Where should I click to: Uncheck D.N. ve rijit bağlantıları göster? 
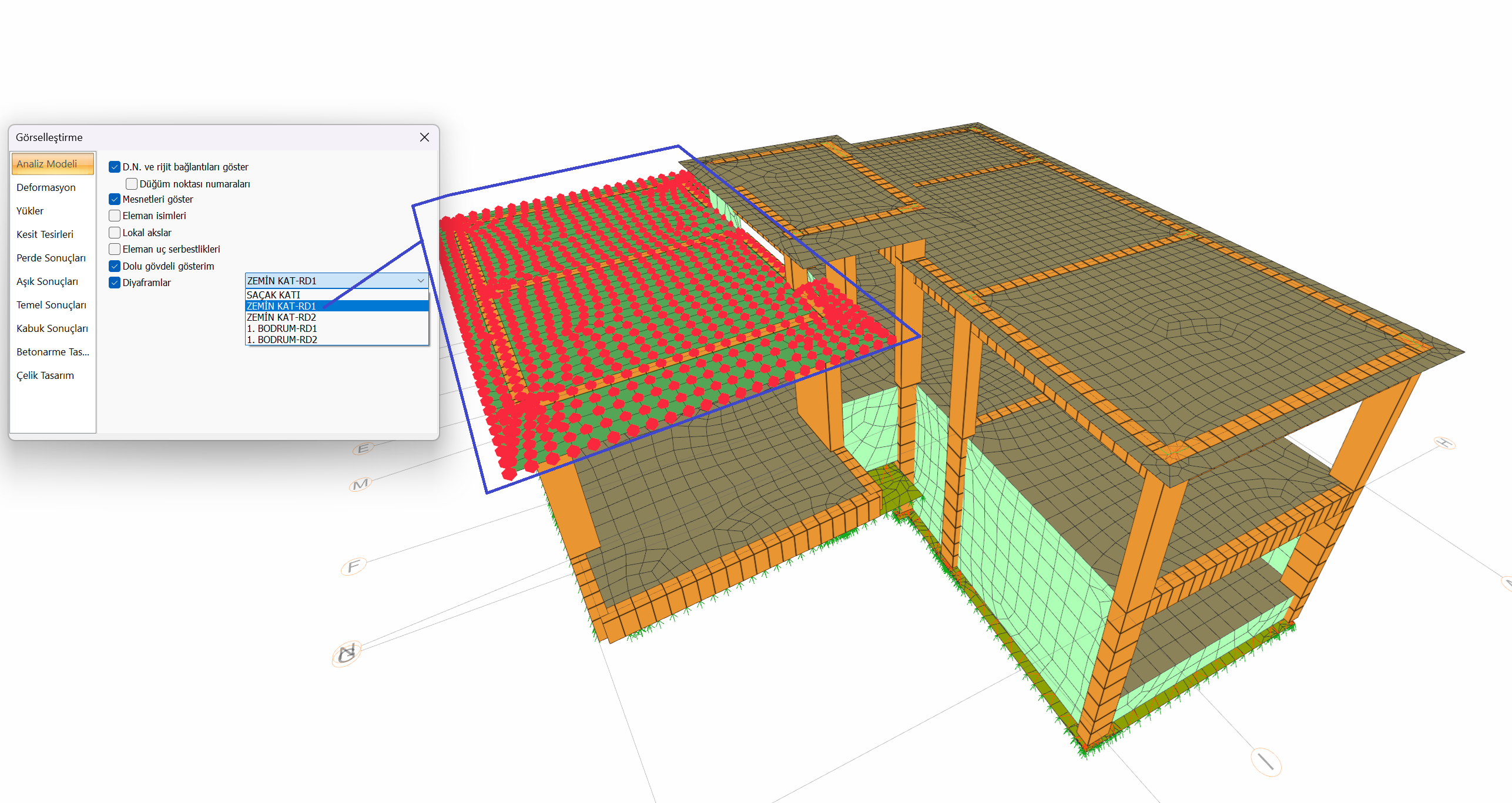pos(115,167)
